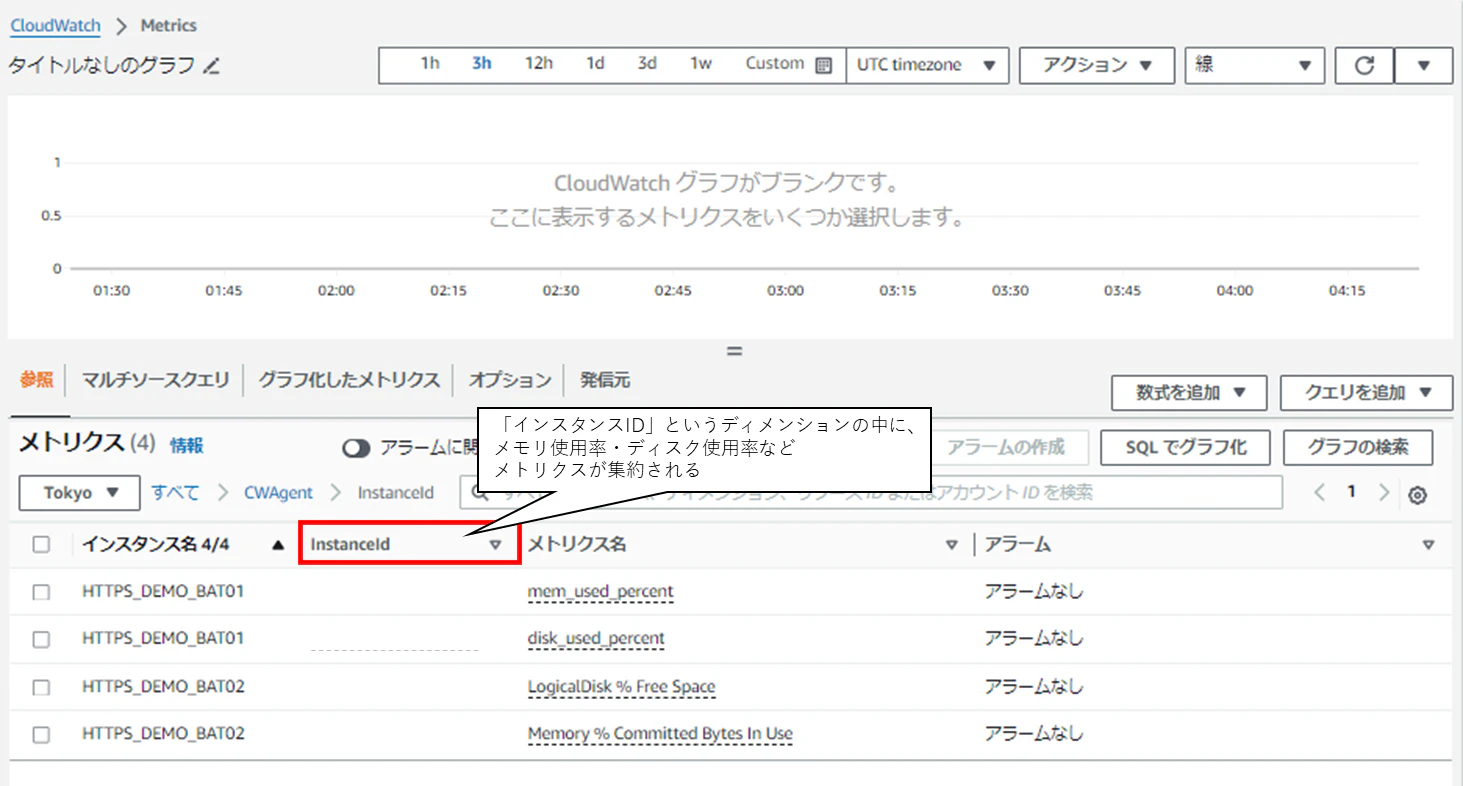The image size is (1463, 786).
Task: Select the 1w time range
Action: (701, 63)
